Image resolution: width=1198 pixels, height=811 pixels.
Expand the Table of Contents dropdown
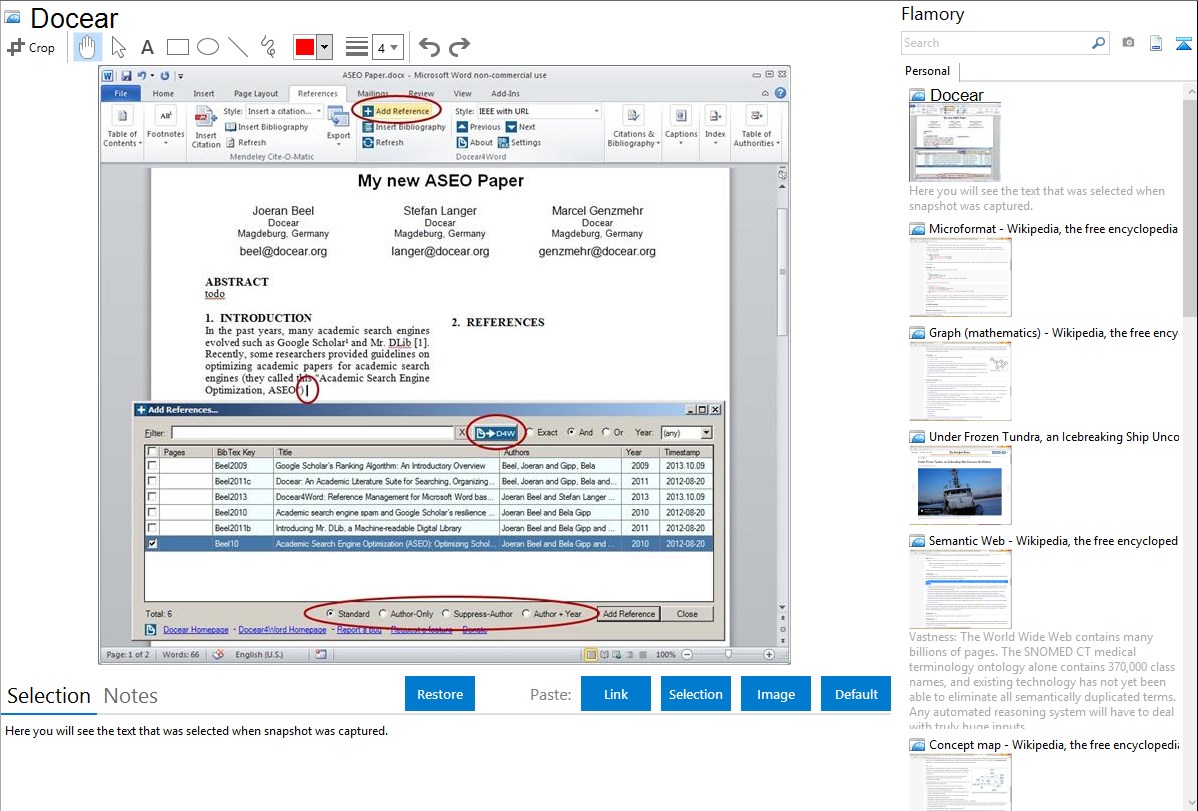pos(122,127)
